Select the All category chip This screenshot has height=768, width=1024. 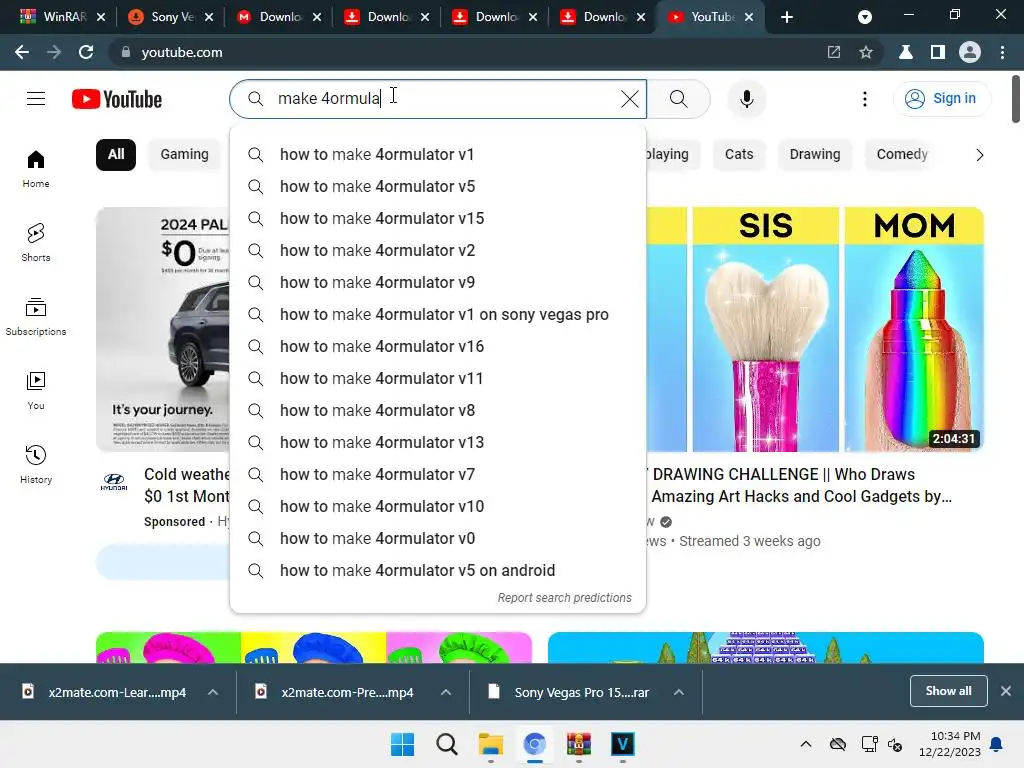pos(116,155)
